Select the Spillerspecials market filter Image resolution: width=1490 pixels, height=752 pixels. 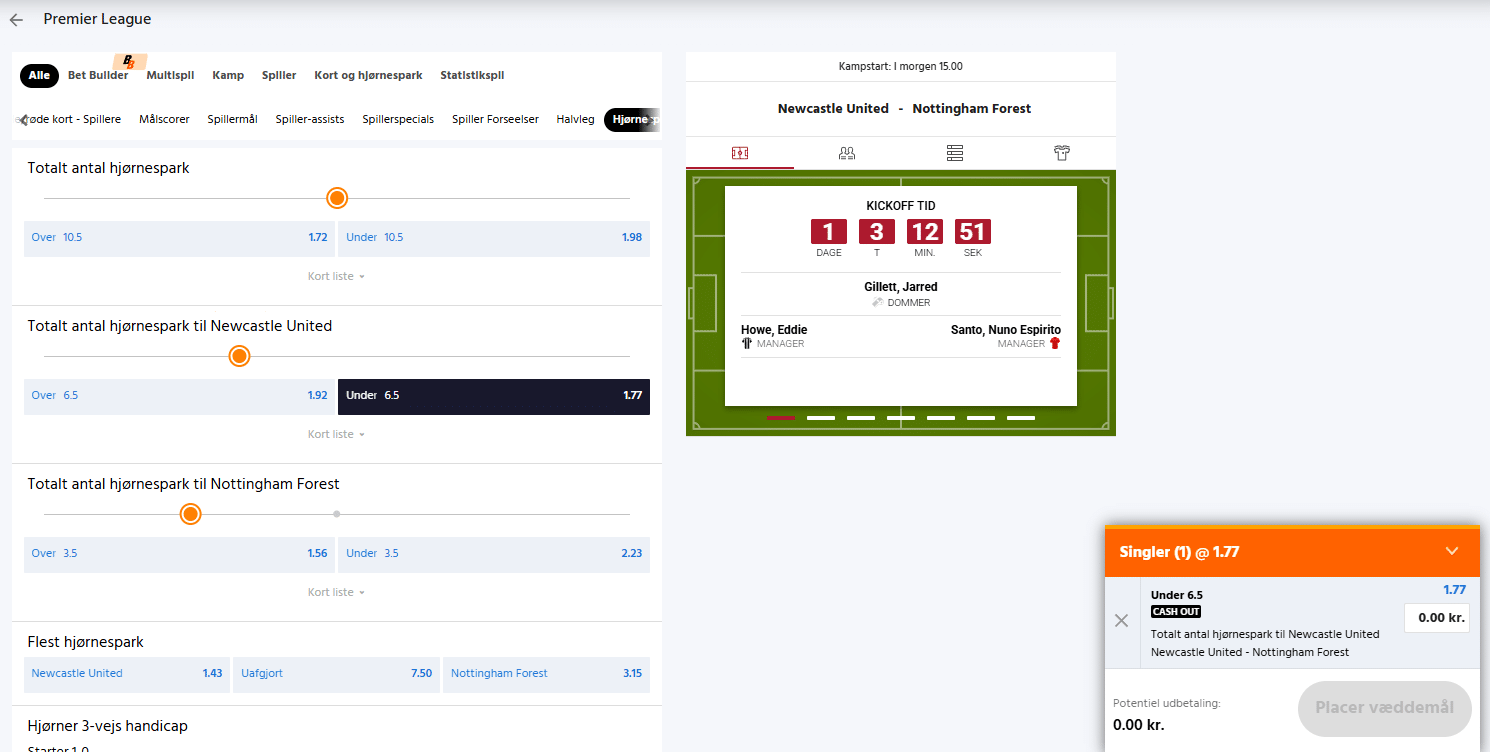[x=398, y=119]
